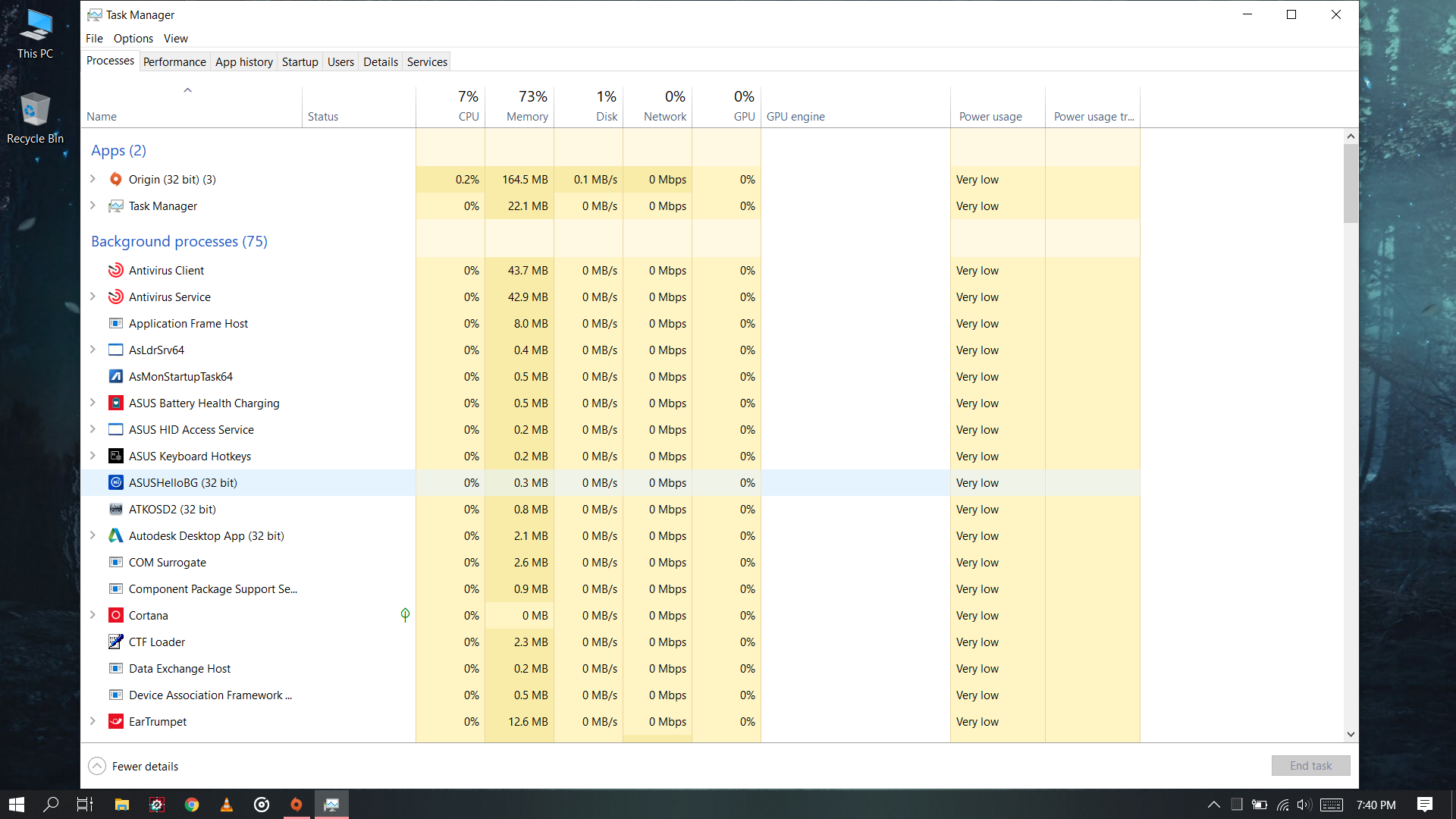Switch to the Services tab
The width and height of the screenshot is (1456, 819).
point(427,62)
